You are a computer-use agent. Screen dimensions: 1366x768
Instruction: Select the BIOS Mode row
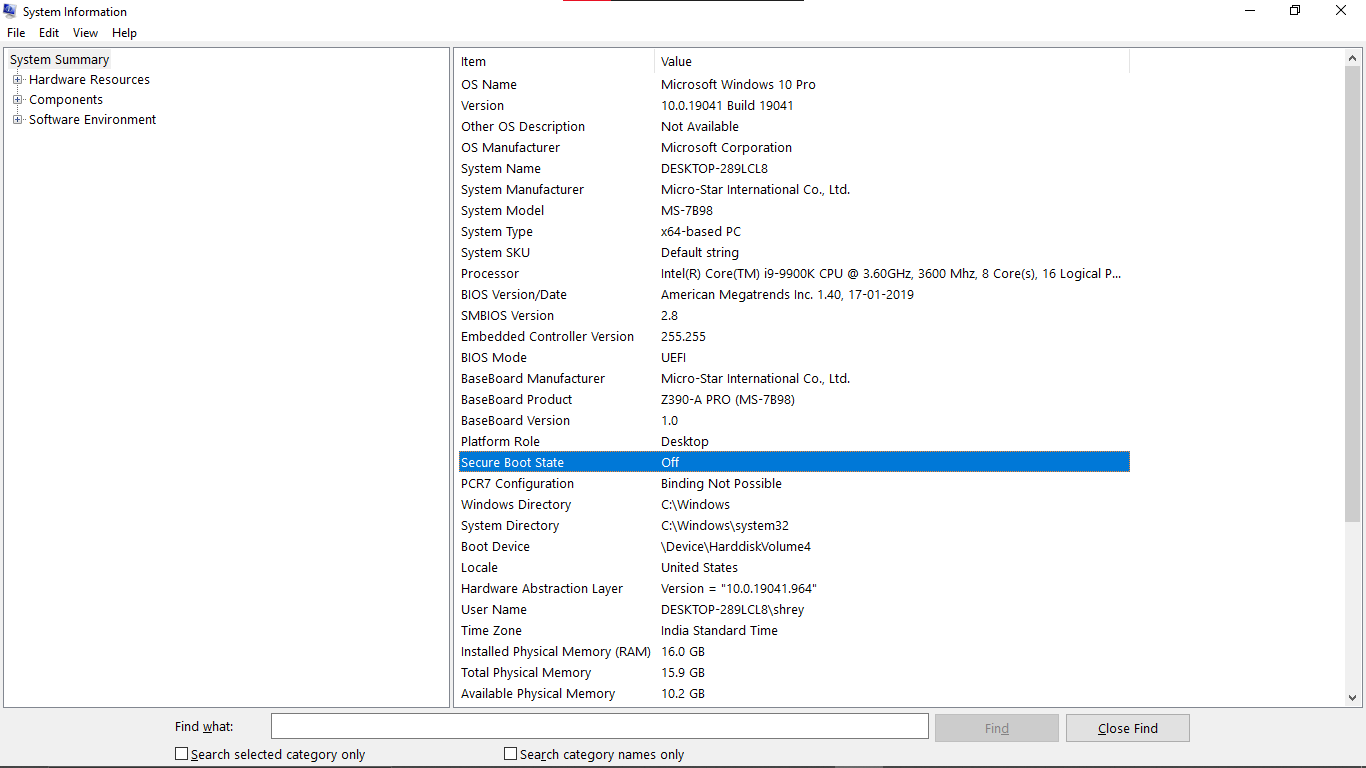click(794, 358)
